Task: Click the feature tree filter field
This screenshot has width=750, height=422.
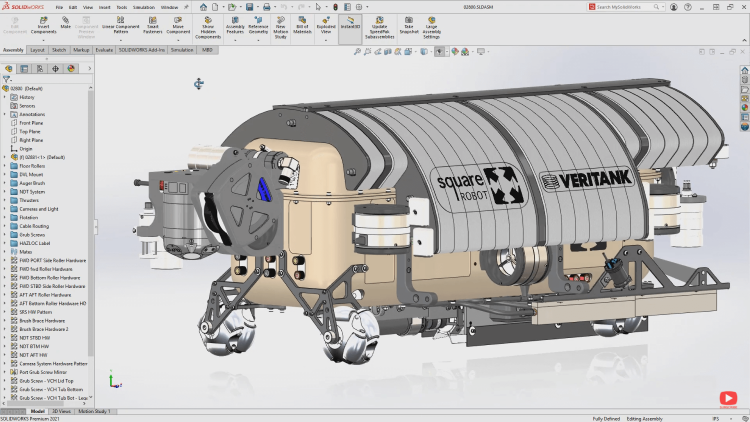Action: (46, 79)
